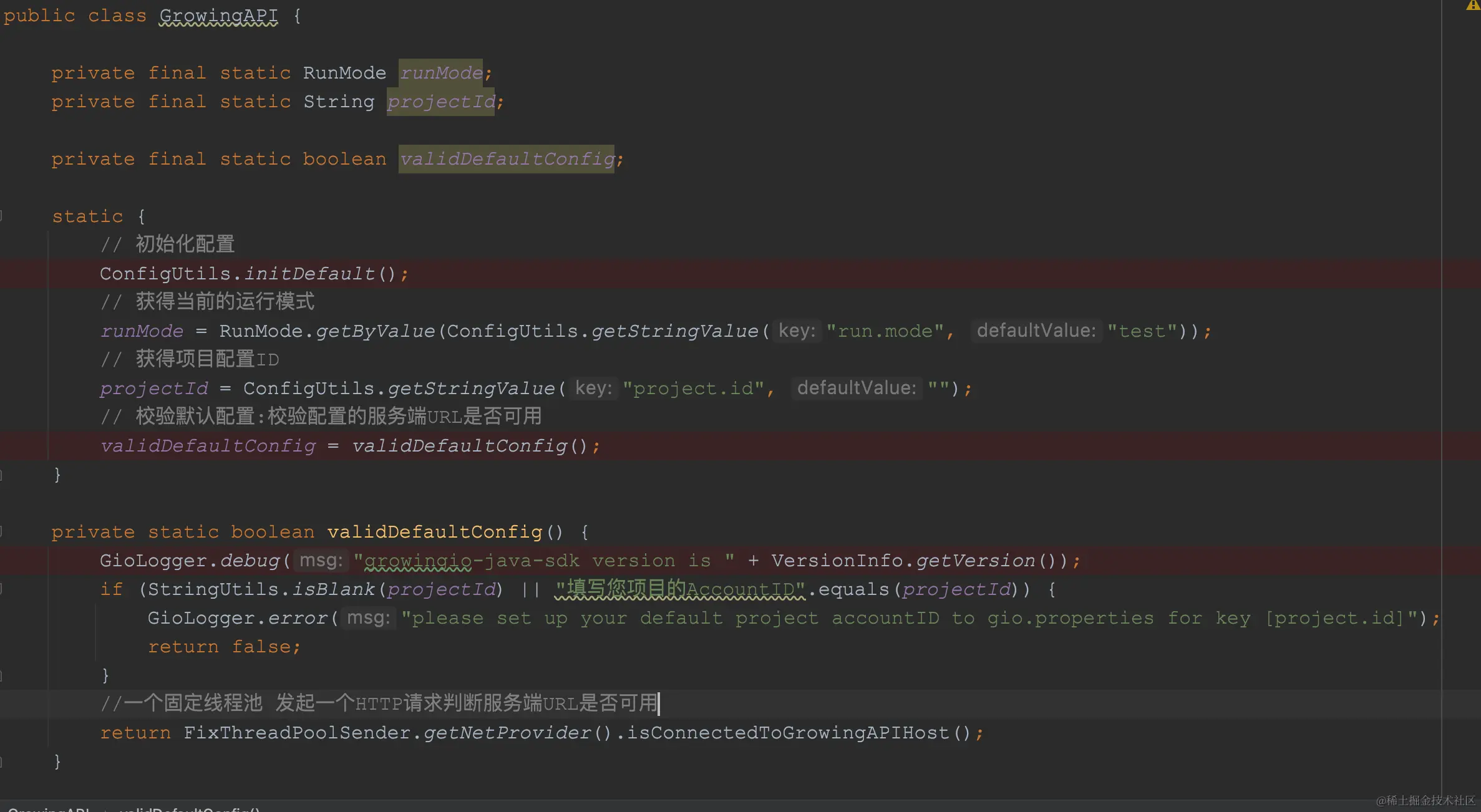1481x812 pixels.
Task: Click the key hint before "project.id"
Action: pyautogui.click(x=593, y=388)
